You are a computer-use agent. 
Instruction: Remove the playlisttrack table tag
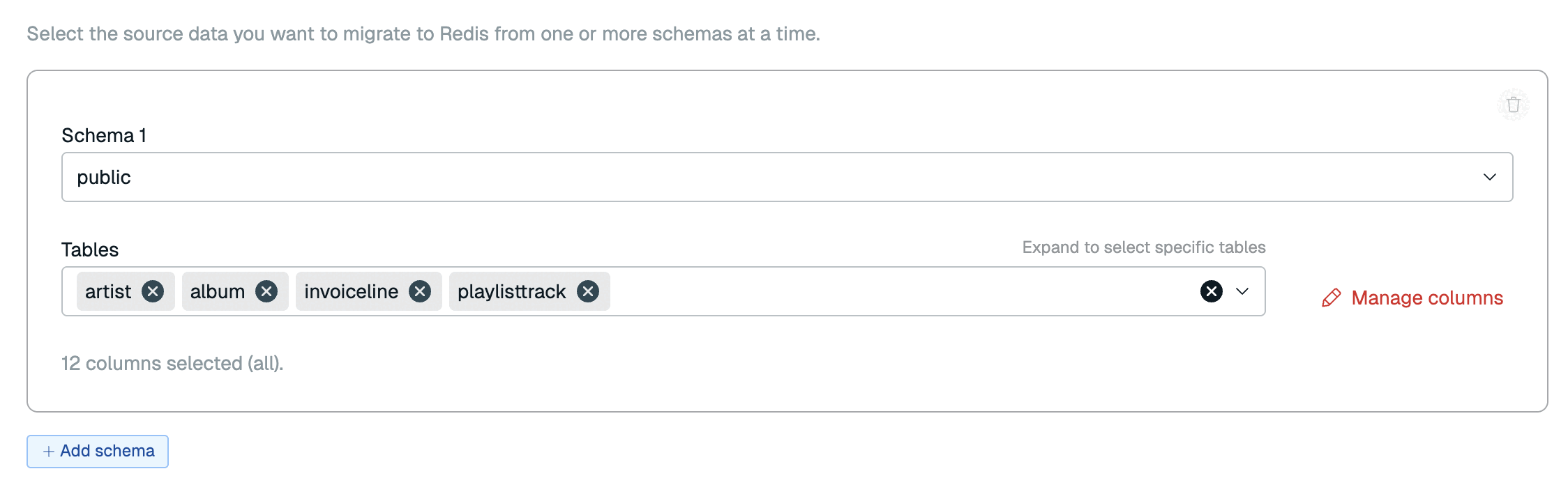click(x=588, y=291)
